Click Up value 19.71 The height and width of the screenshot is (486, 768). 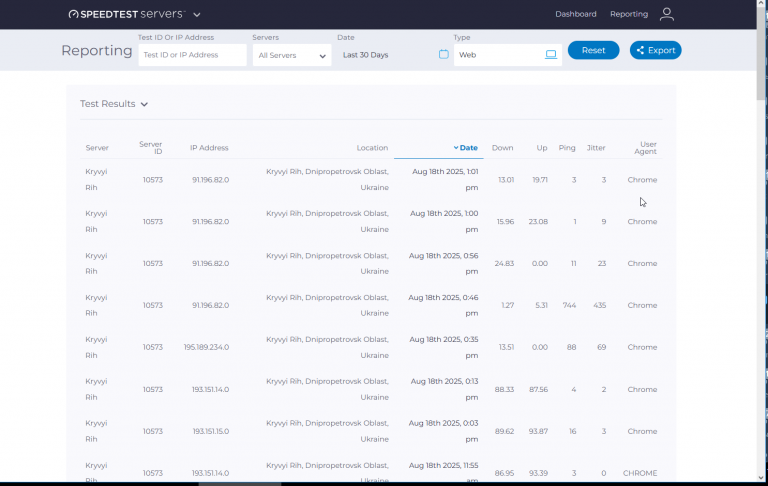click(540, 180)
